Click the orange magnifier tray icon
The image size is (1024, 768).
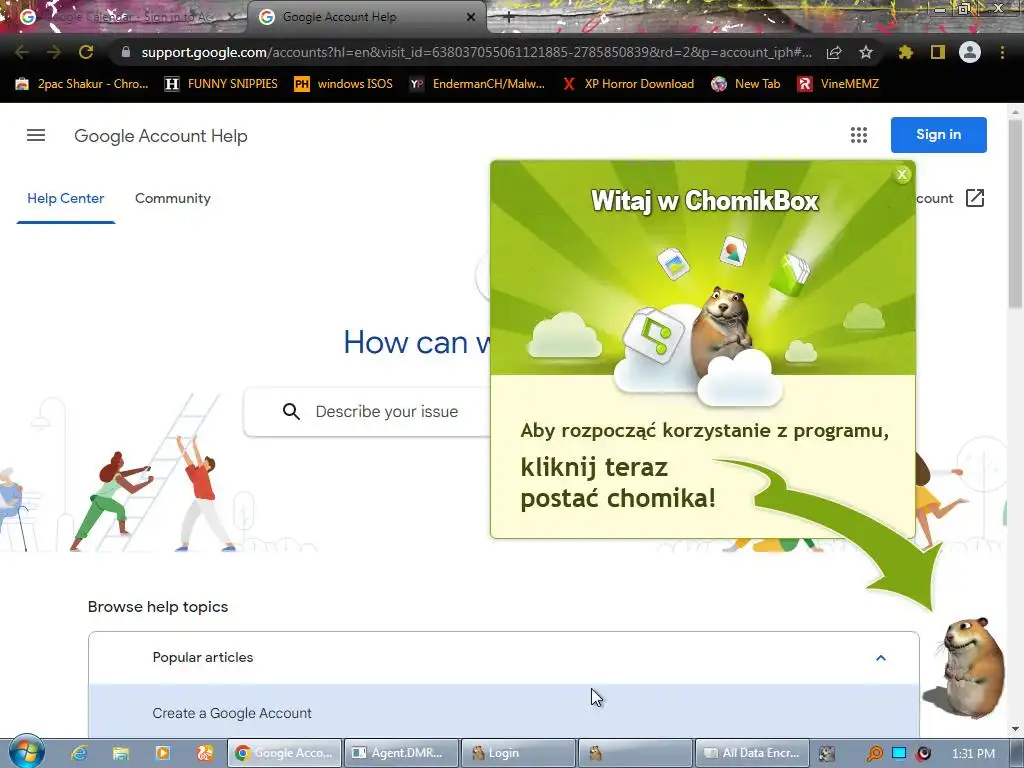[x=874, y=754]
